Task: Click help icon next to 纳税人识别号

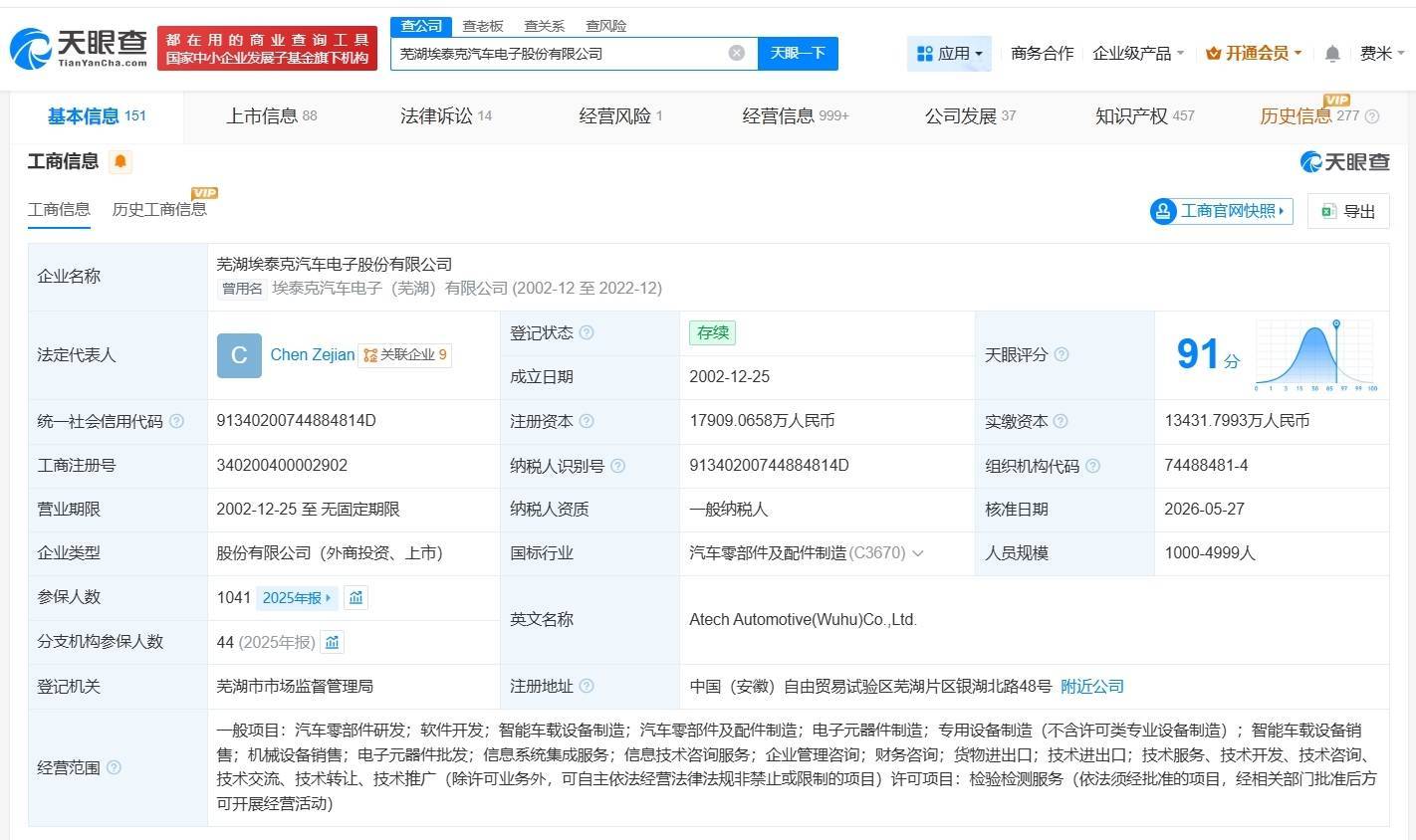Action: (x=617, y=465)
